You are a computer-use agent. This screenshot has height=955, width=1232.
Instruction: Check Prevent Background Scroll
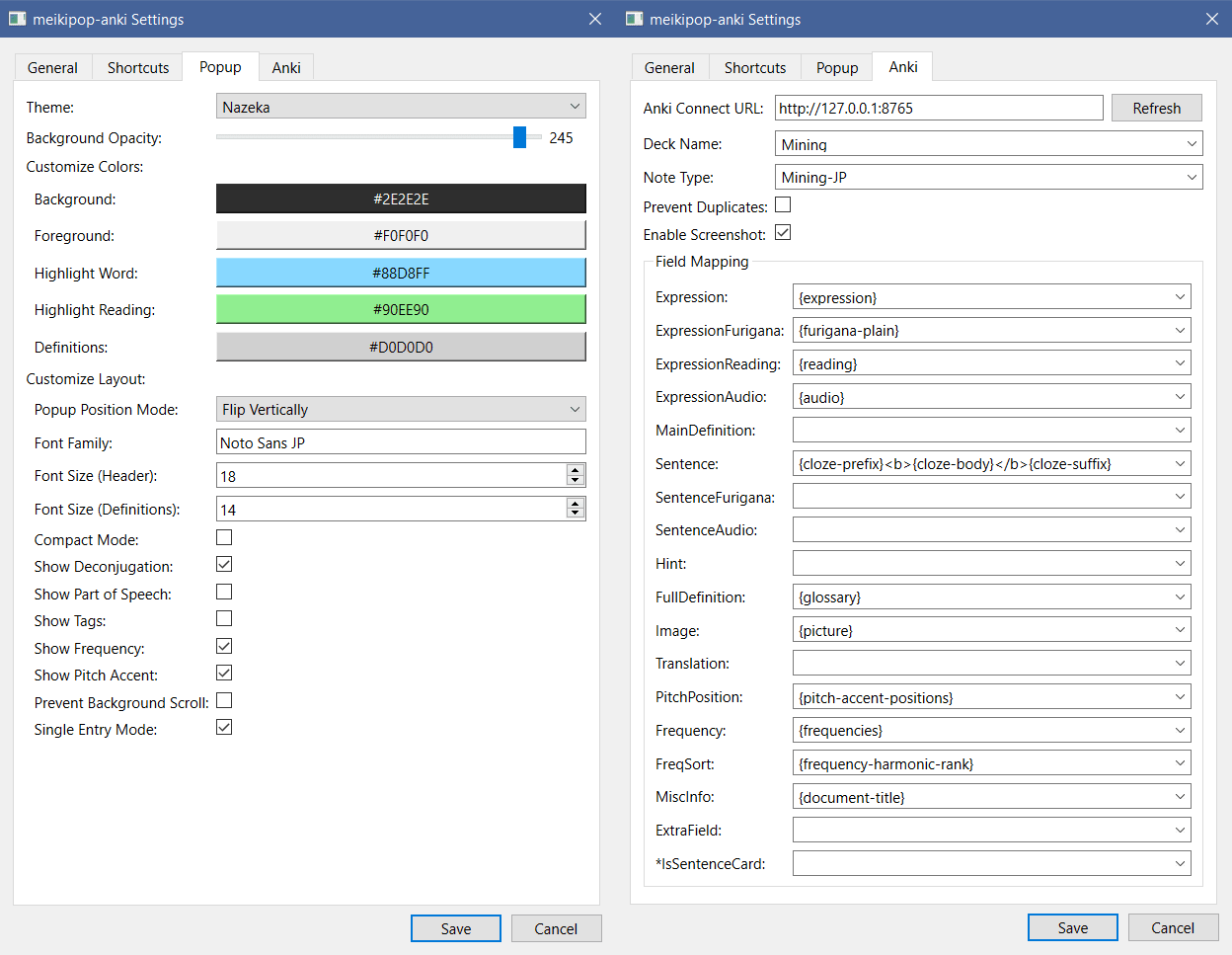[224, 701]
